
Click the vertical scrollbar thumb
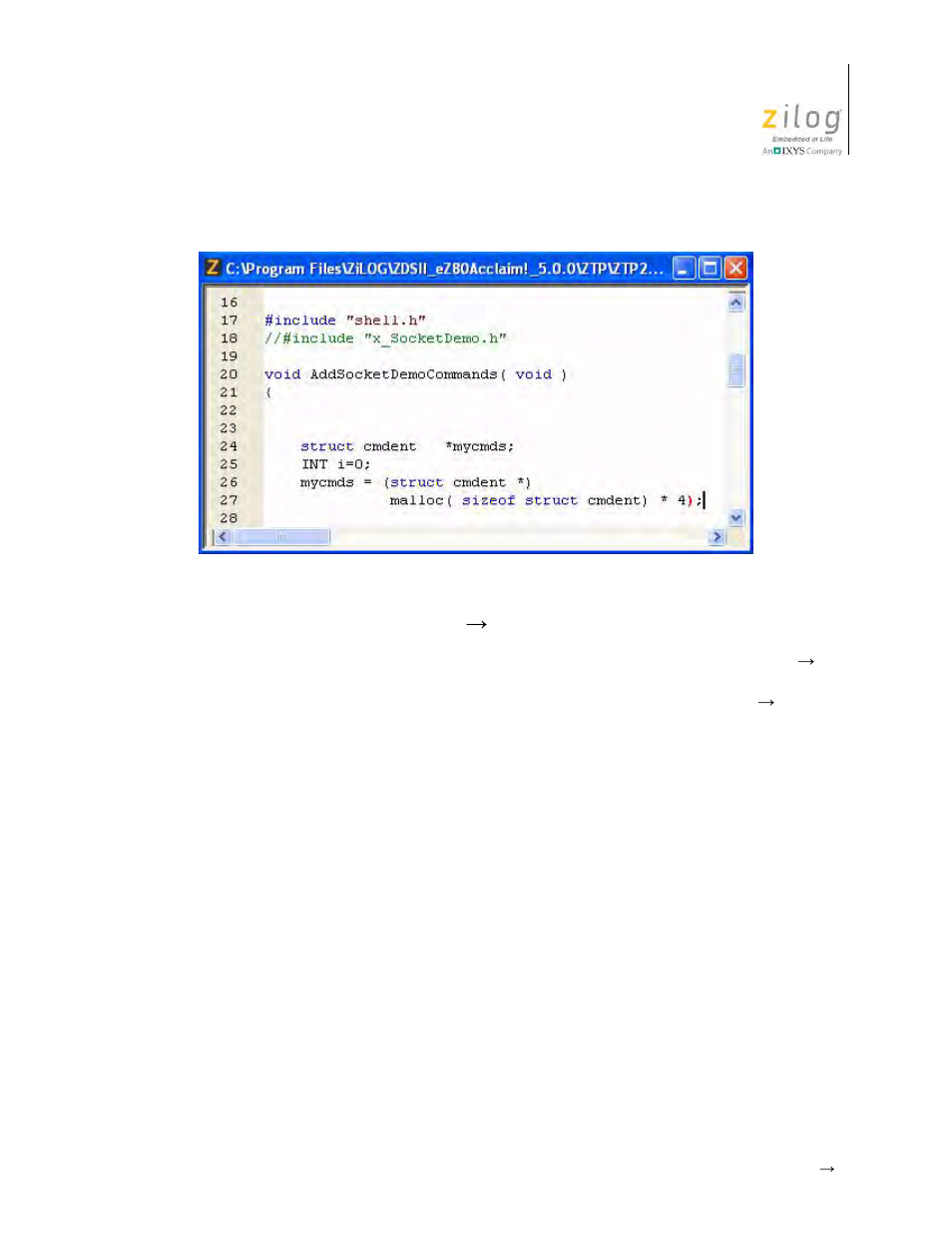[736, 370]
